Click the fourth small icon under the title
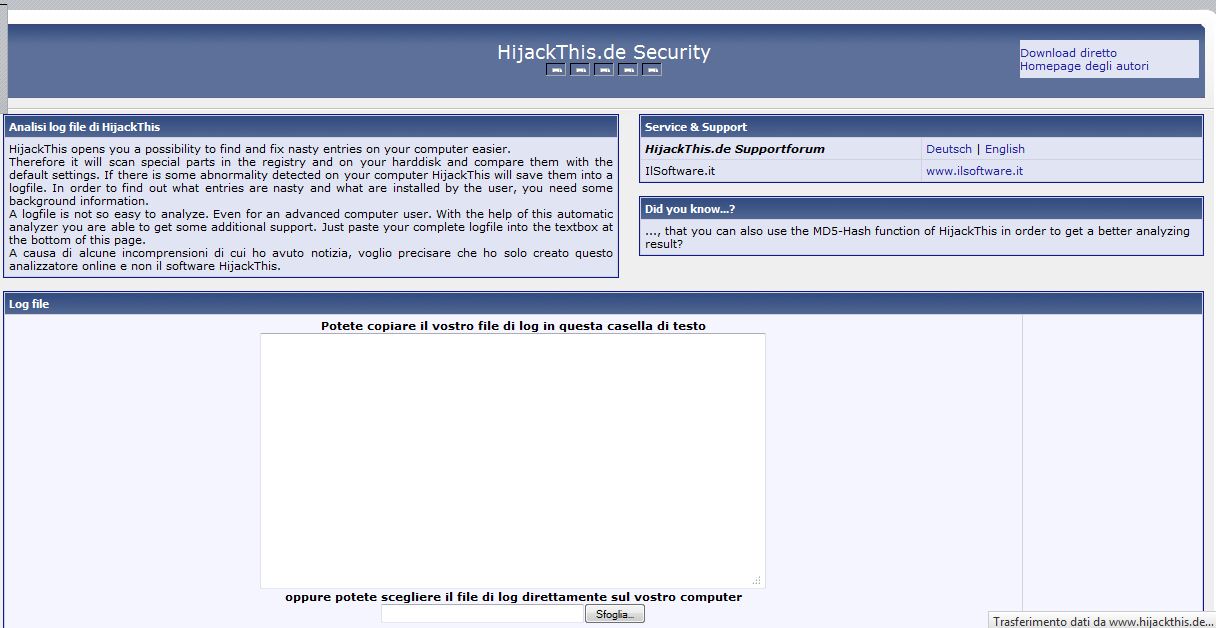 (x=627, y=69)
